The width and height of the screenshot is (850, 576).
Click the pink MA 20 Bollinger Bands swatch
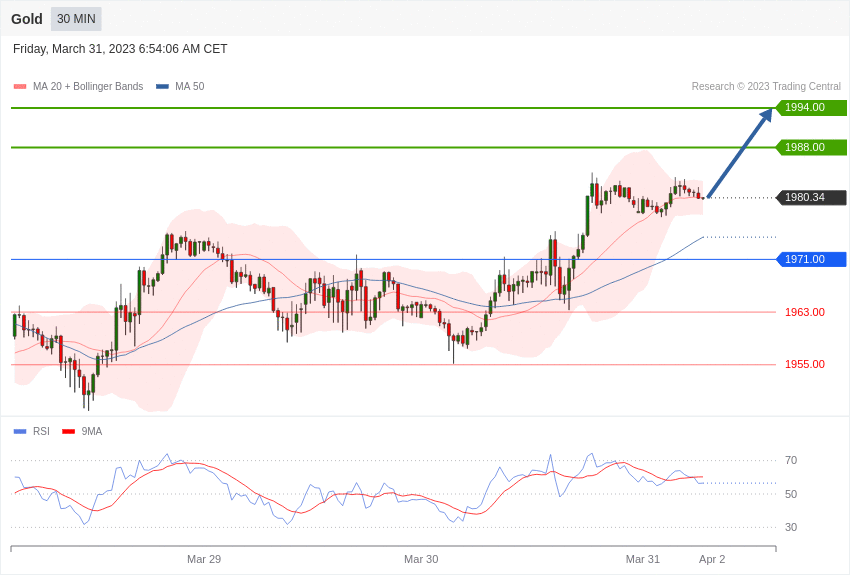[x=20, y=87]
